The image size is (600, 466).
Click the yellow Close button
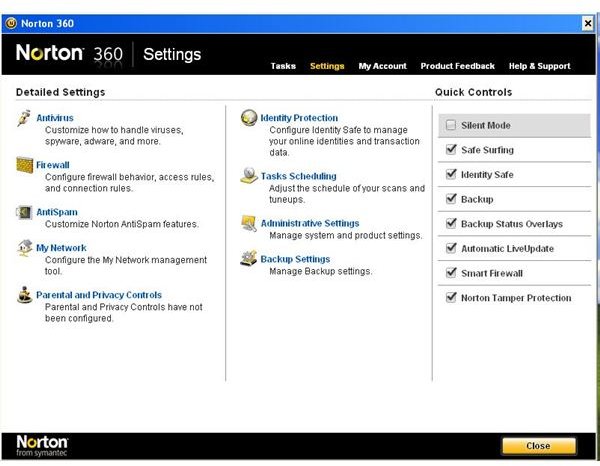539,446
